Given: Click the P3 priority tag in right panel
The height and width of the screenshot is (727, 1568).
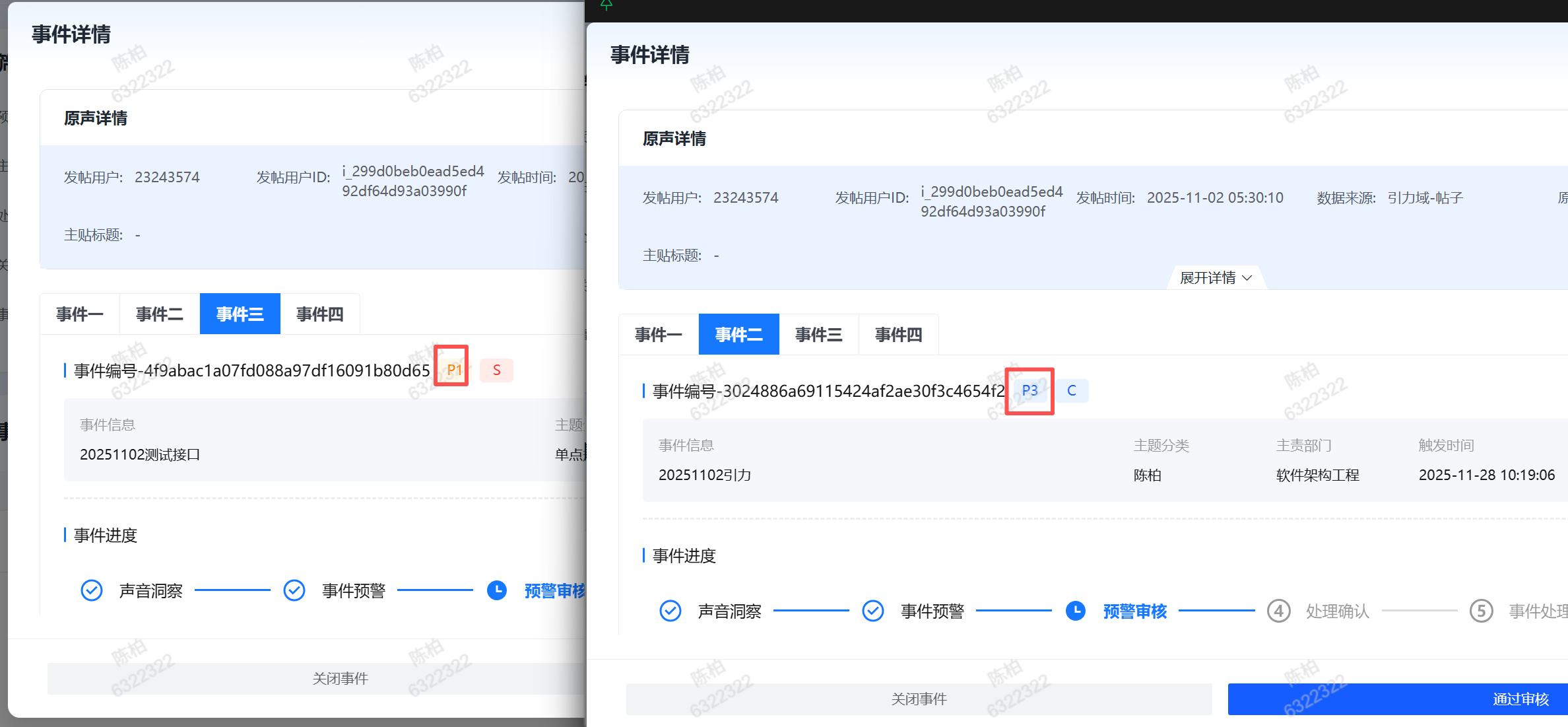Looking at the screenshot, I should tap(1029, 390).
